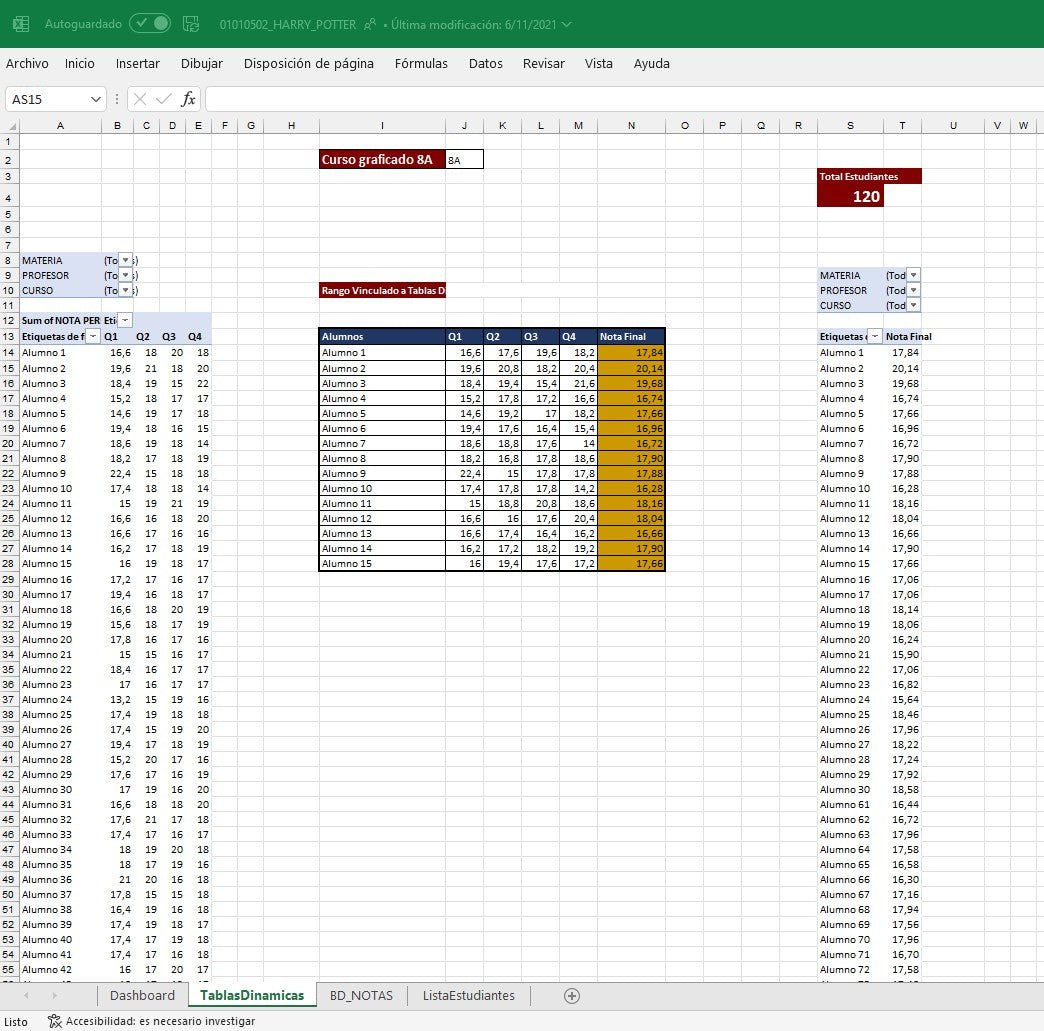This screenshot has height=1031, width=1044.
Task: Open the Revisar ribbon tab
Action: click(543, 63)
